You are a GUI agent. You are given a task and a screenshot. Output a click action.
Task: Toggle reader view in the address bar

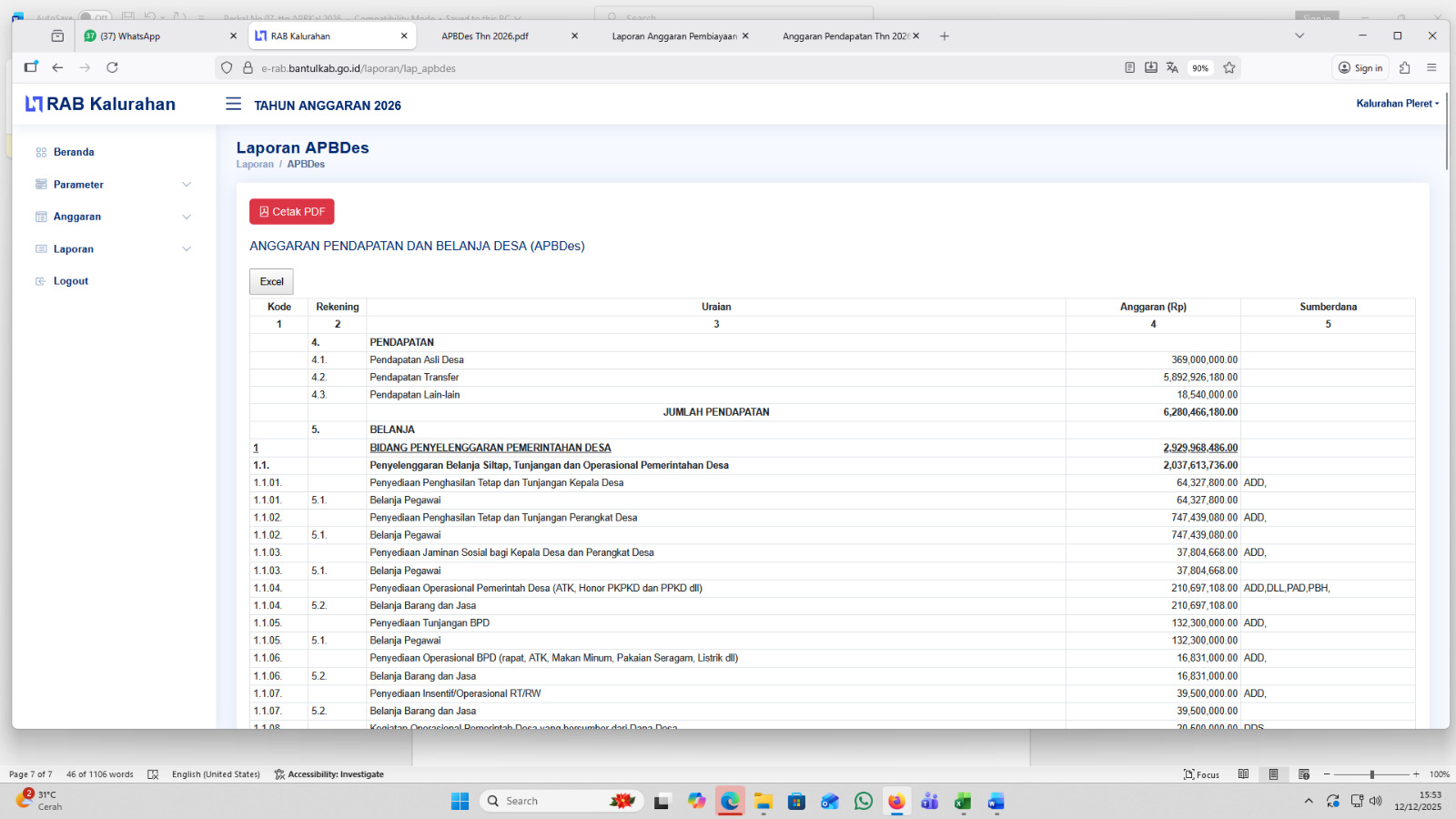(1129, 67)
